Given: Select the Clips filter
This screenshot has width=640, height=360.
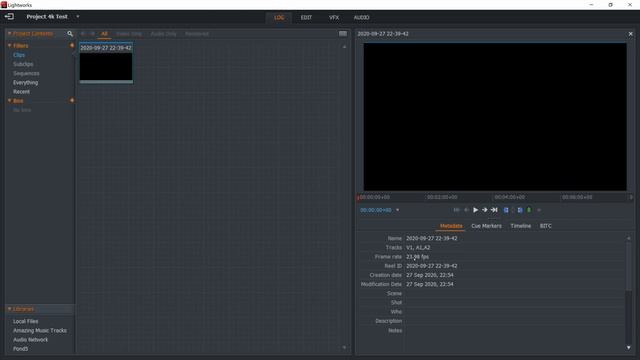Looking at the screenshot, I should point(19,55).
